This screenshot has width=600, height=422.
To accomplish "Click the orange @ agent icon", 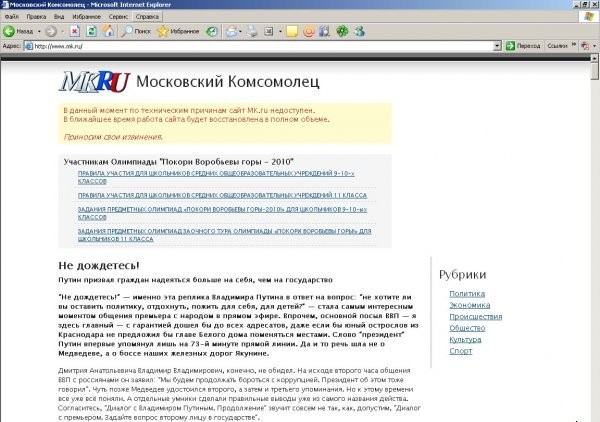I will 308,31.
